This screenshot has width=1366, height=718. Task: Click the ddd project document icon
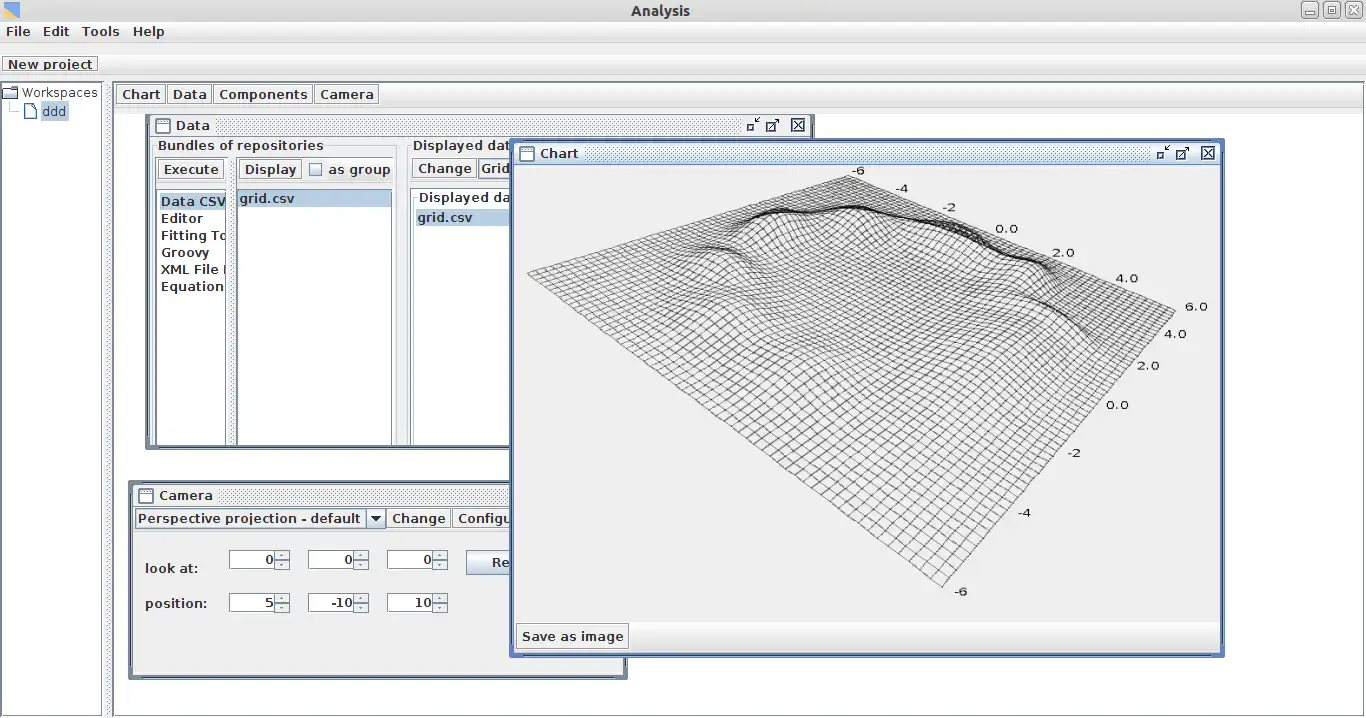pyautogui.click(x=31, y=111)
